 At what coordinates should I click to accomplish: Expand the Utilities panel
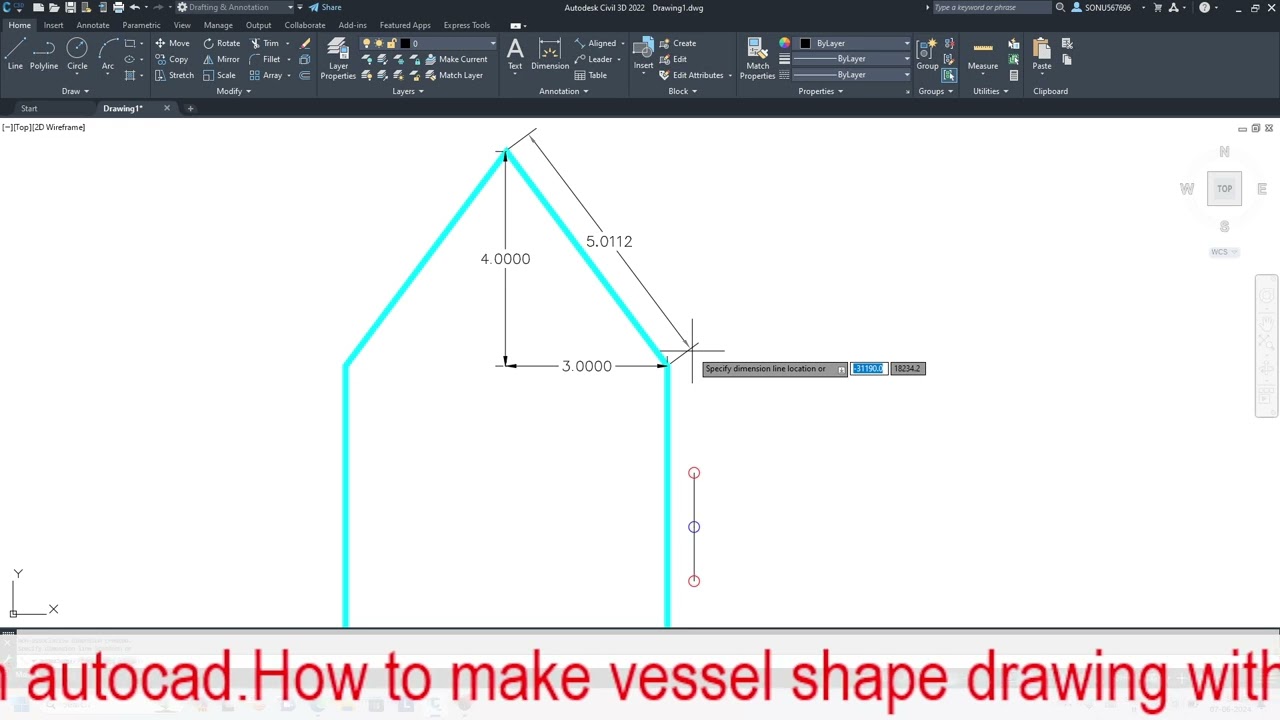tap(991, 91)
